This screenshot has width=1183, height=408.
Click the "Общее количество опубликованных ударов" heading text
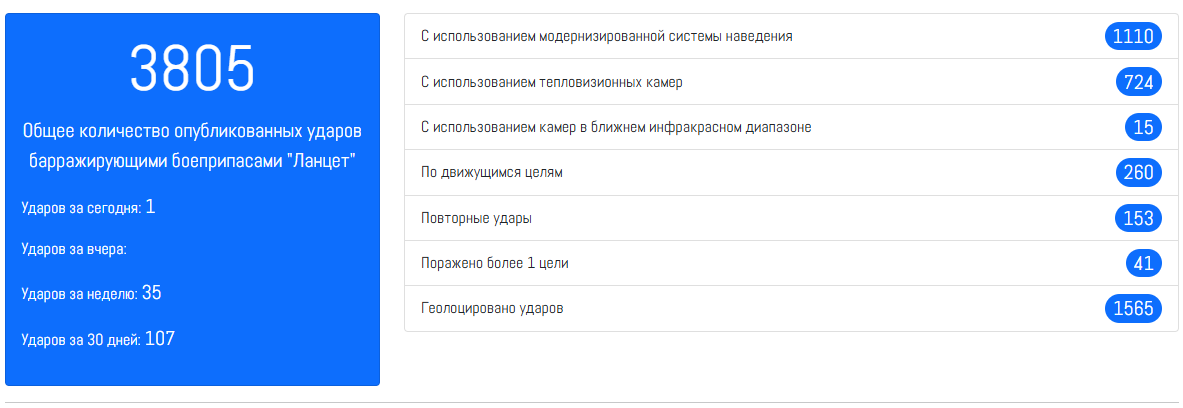click(192, 146)
